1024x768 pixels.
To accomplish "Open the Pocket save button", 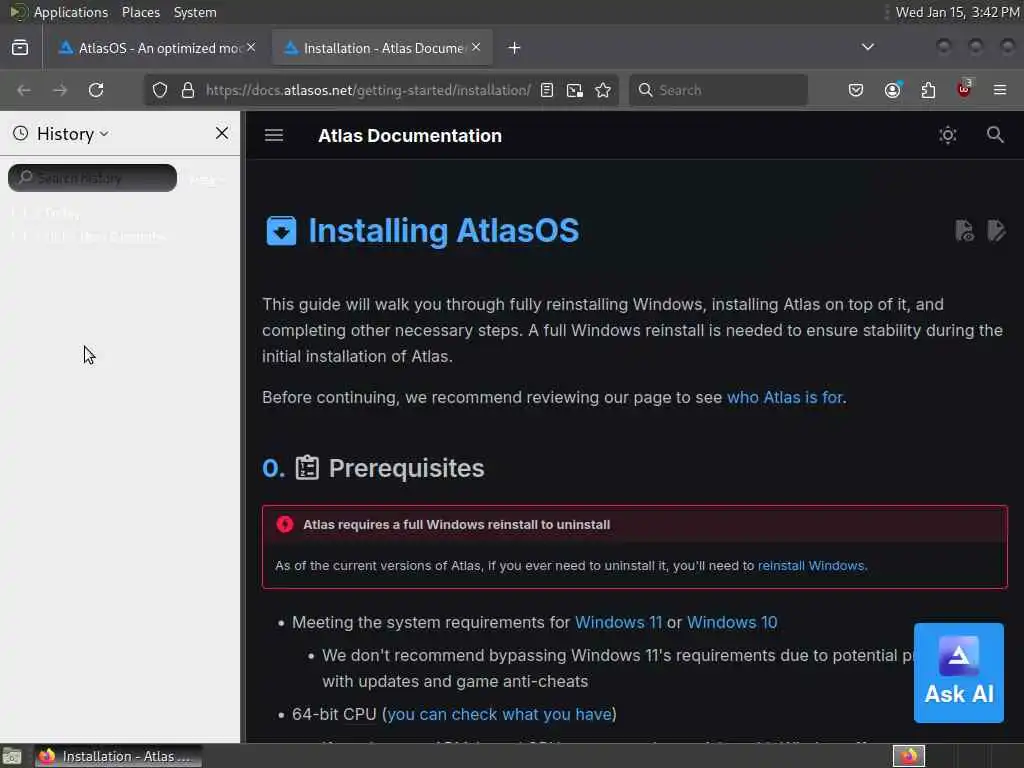I will point(856,90).
